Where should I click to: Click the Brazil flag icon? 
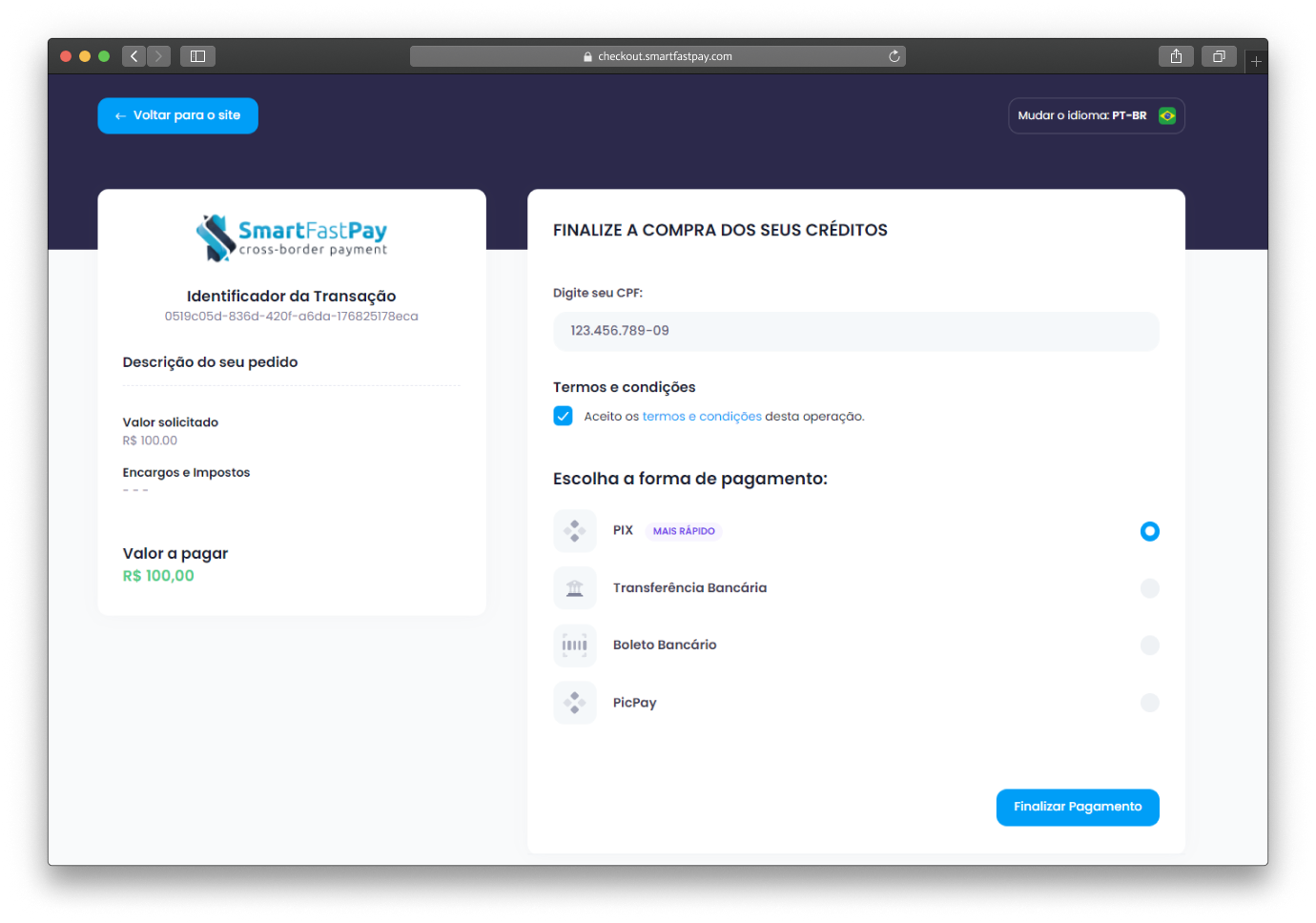pos(1166,115)
